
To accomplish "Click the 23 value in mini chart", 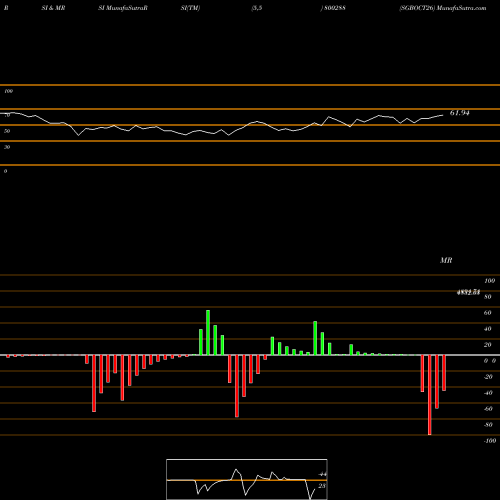I will 322,486.
